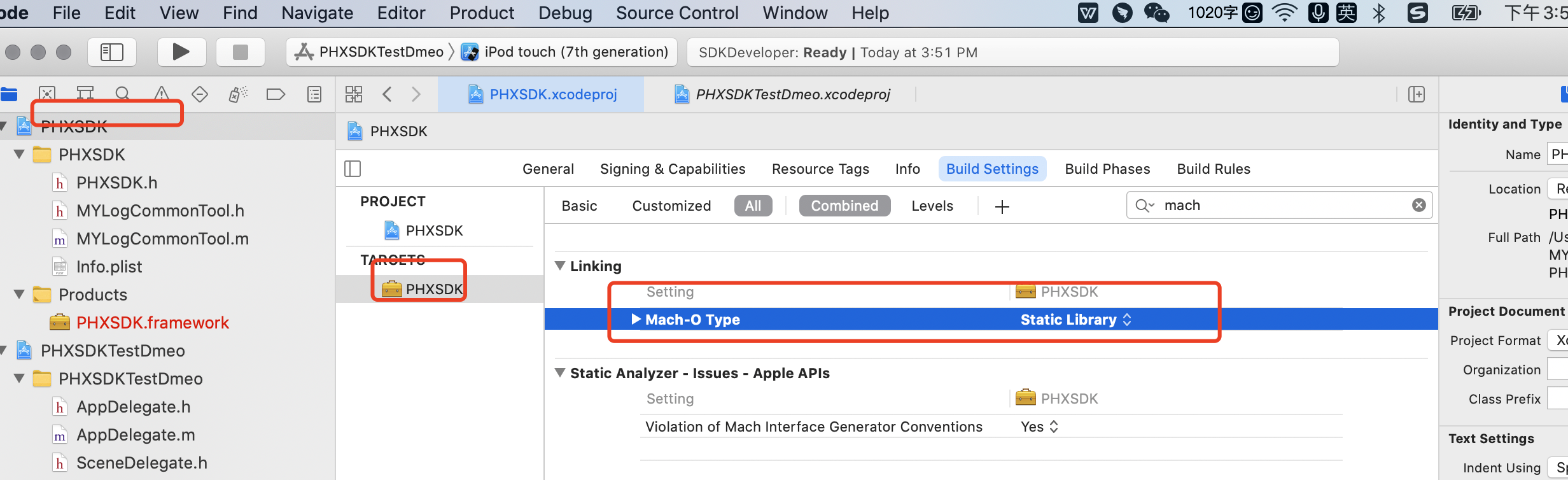The width and height of the screenshot is (1568, 480).
Task: Open the Find navigator magnifier icon
Action: pyautogui.click(x=123, y=94)
